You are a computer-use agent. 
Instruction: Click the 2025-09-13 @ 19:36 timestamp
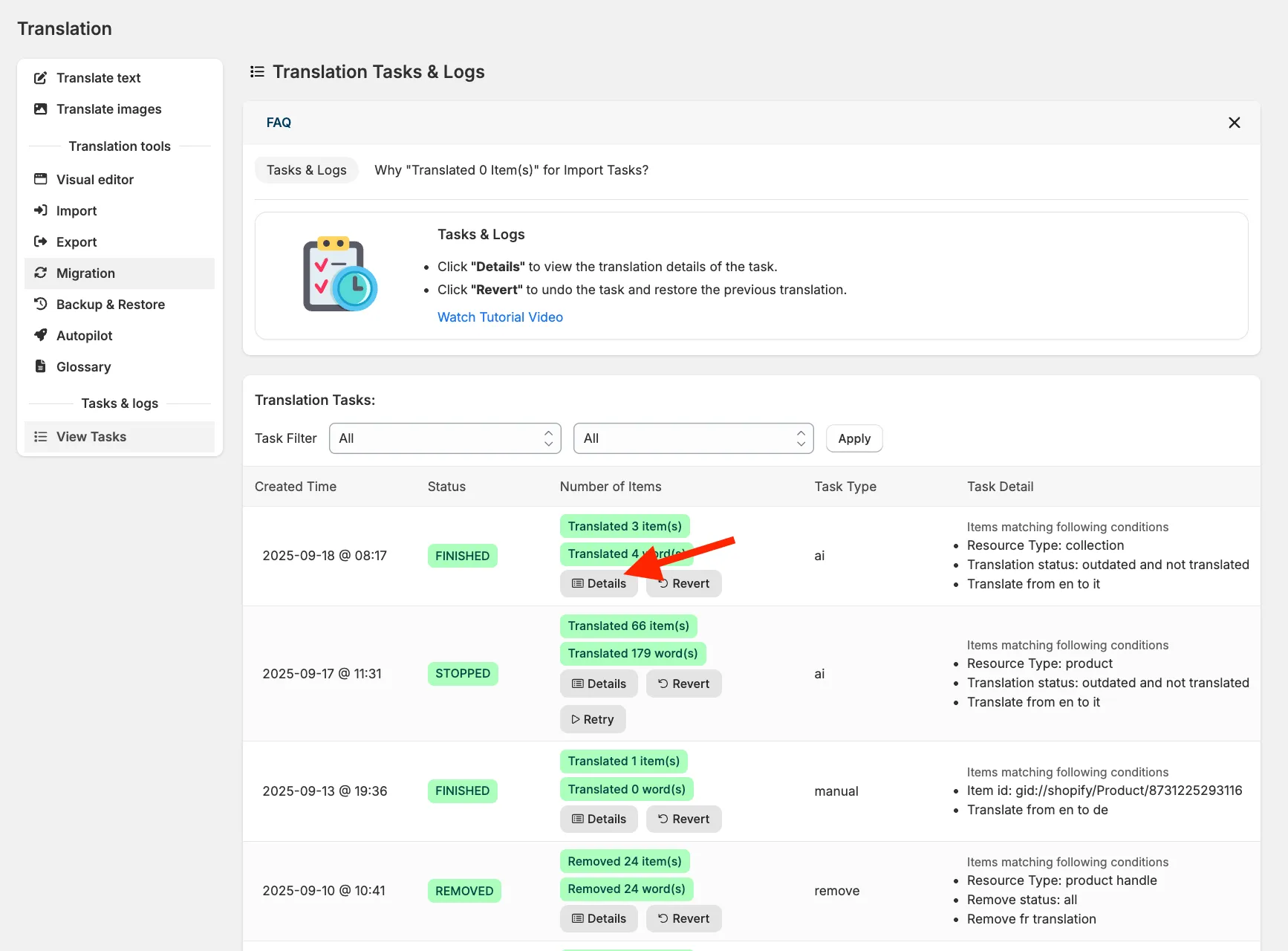(x=325, y=791)
